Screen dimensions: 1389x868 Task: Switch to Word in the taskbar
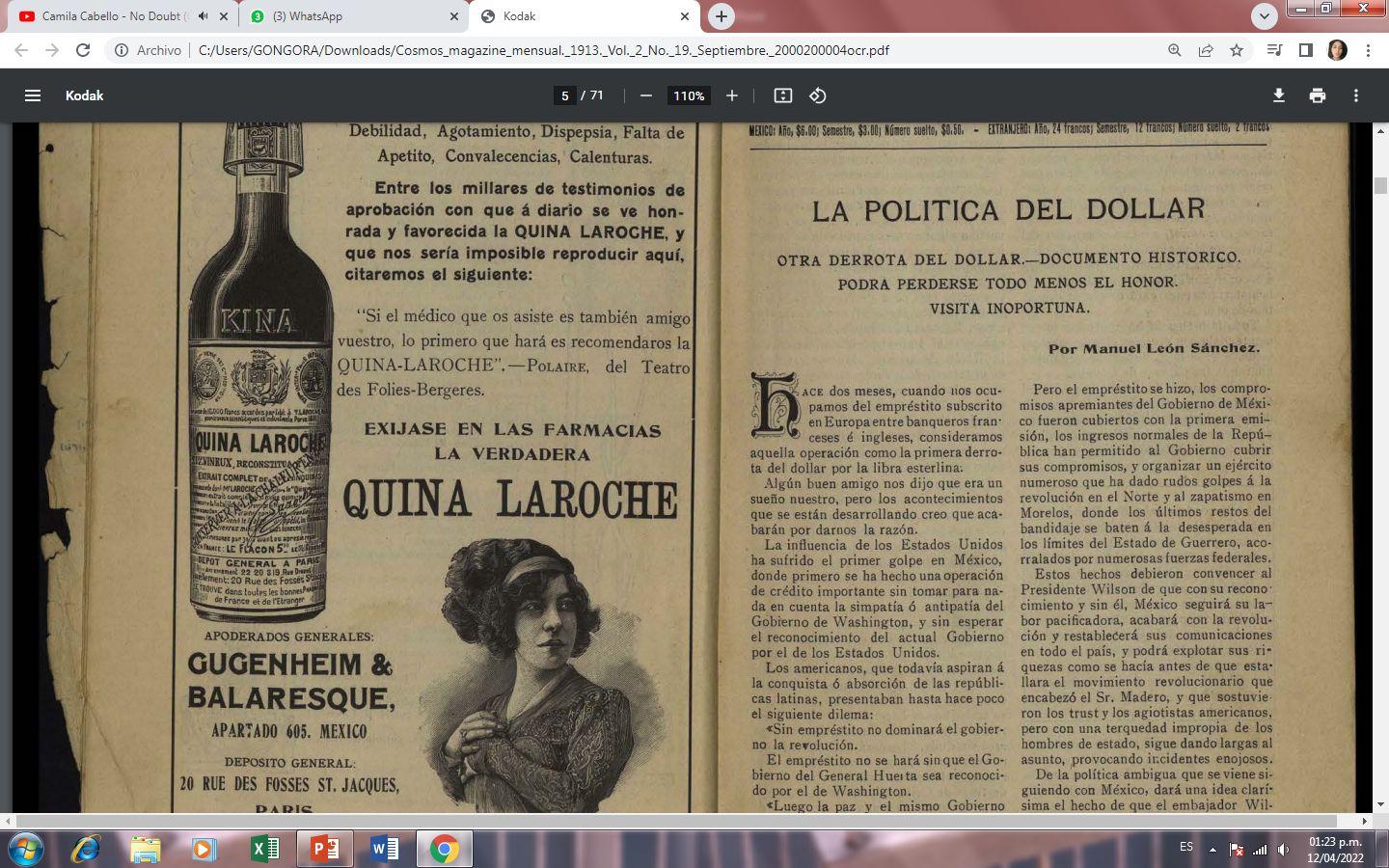(385, 849)
